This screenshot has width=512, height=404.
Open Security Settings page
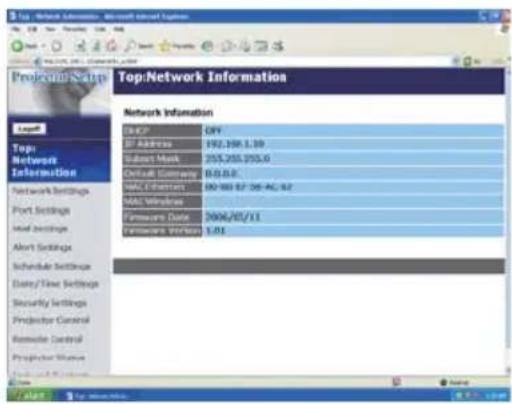[x=49, y=303]
